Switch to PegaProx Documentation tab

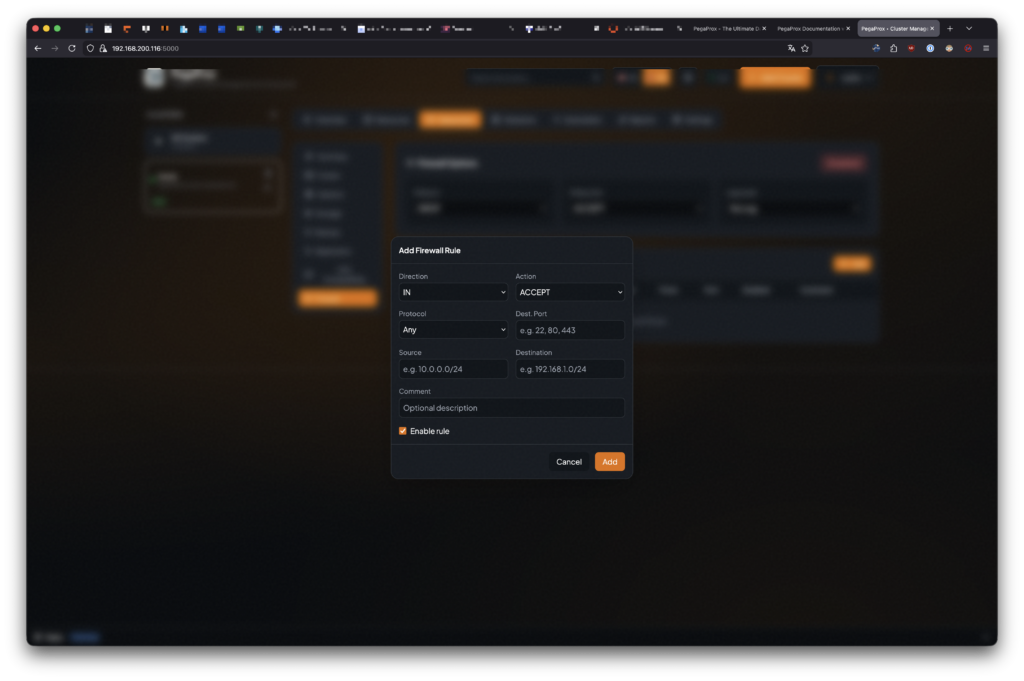pos(811,29)
